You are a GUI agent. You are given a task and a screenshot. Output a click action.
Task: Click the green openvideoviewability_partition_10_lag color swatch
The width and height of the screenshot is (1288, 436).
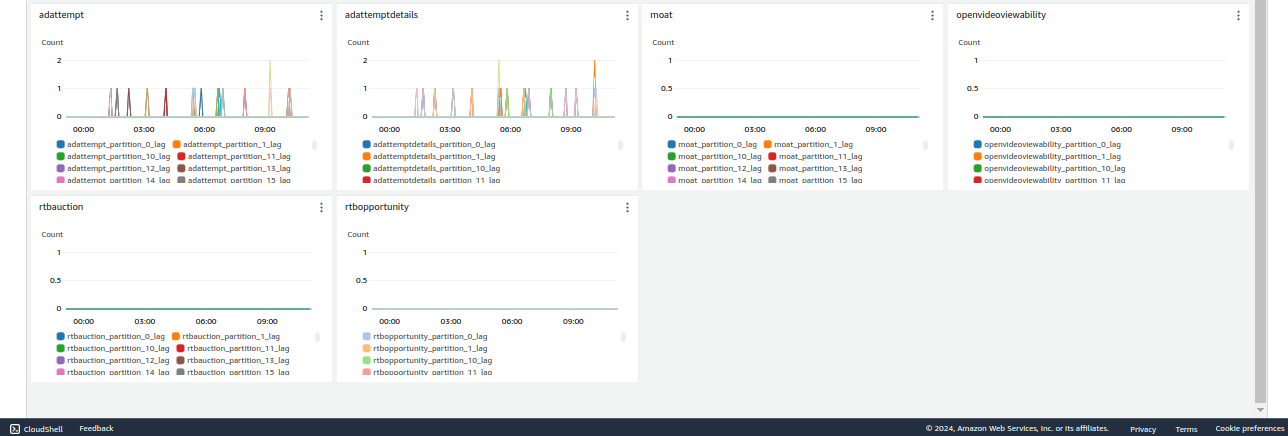tap(978, 168)
